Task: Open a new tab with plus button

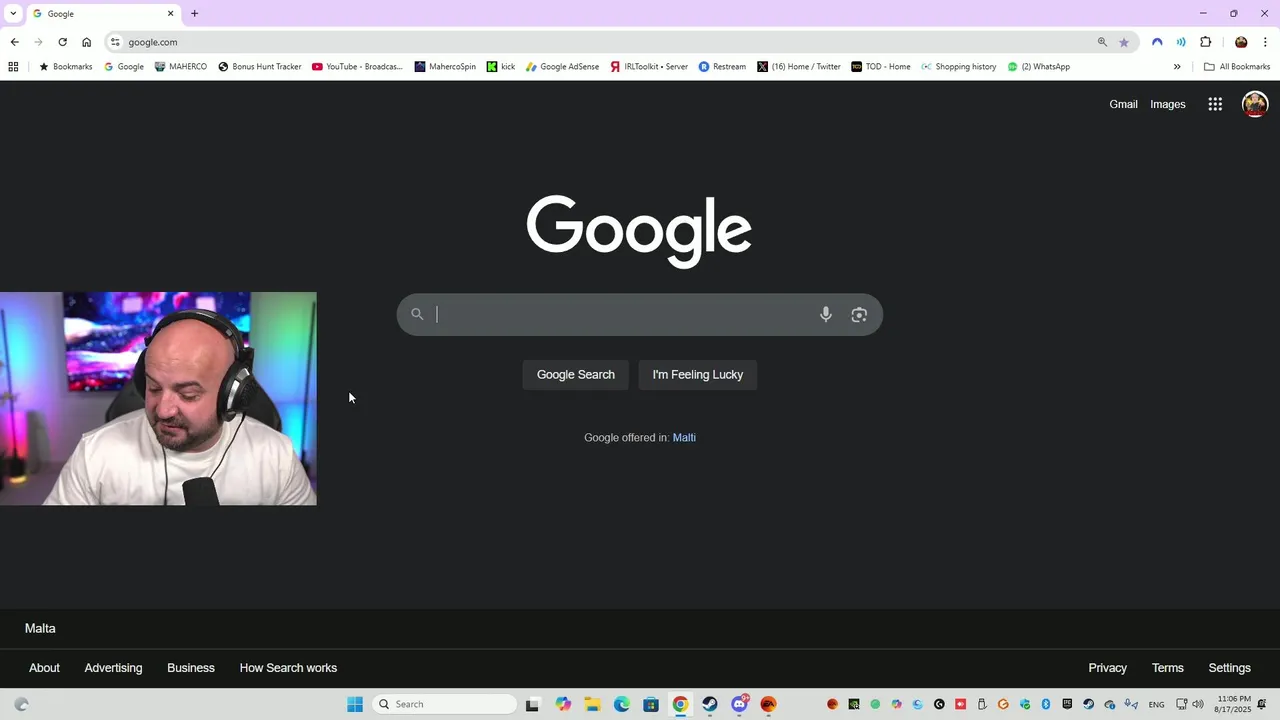Action: point(194,14)
